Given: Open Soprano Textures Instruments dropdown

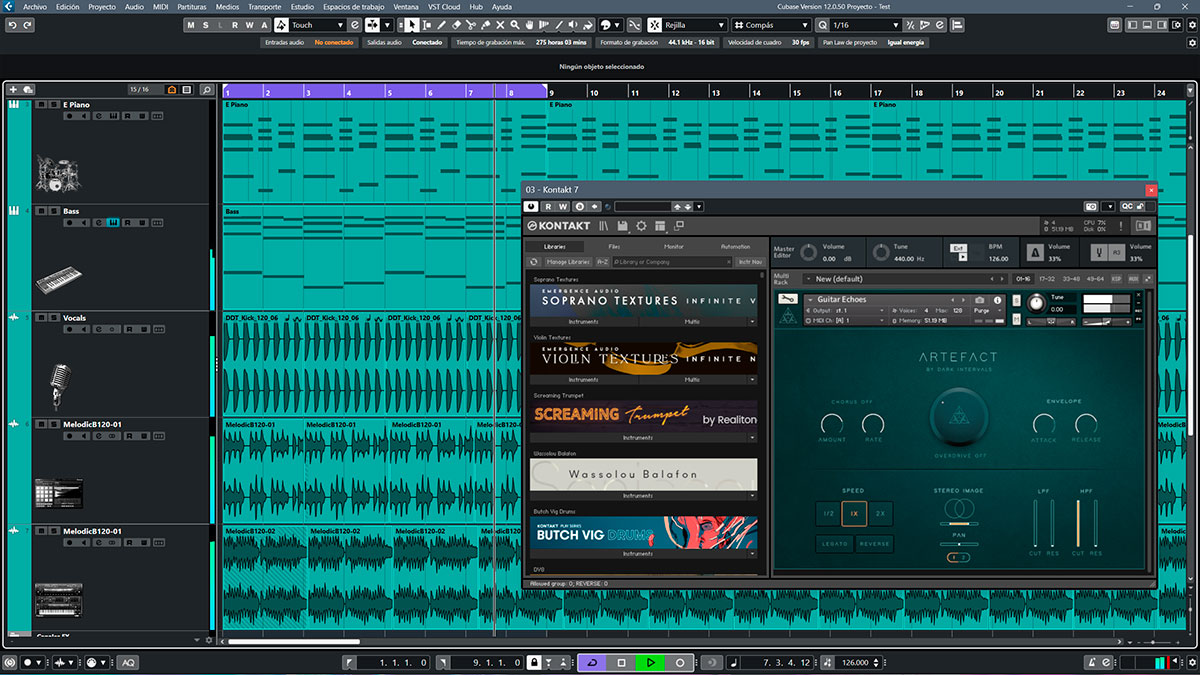Looking at the screenshot, I should (584, 322).
